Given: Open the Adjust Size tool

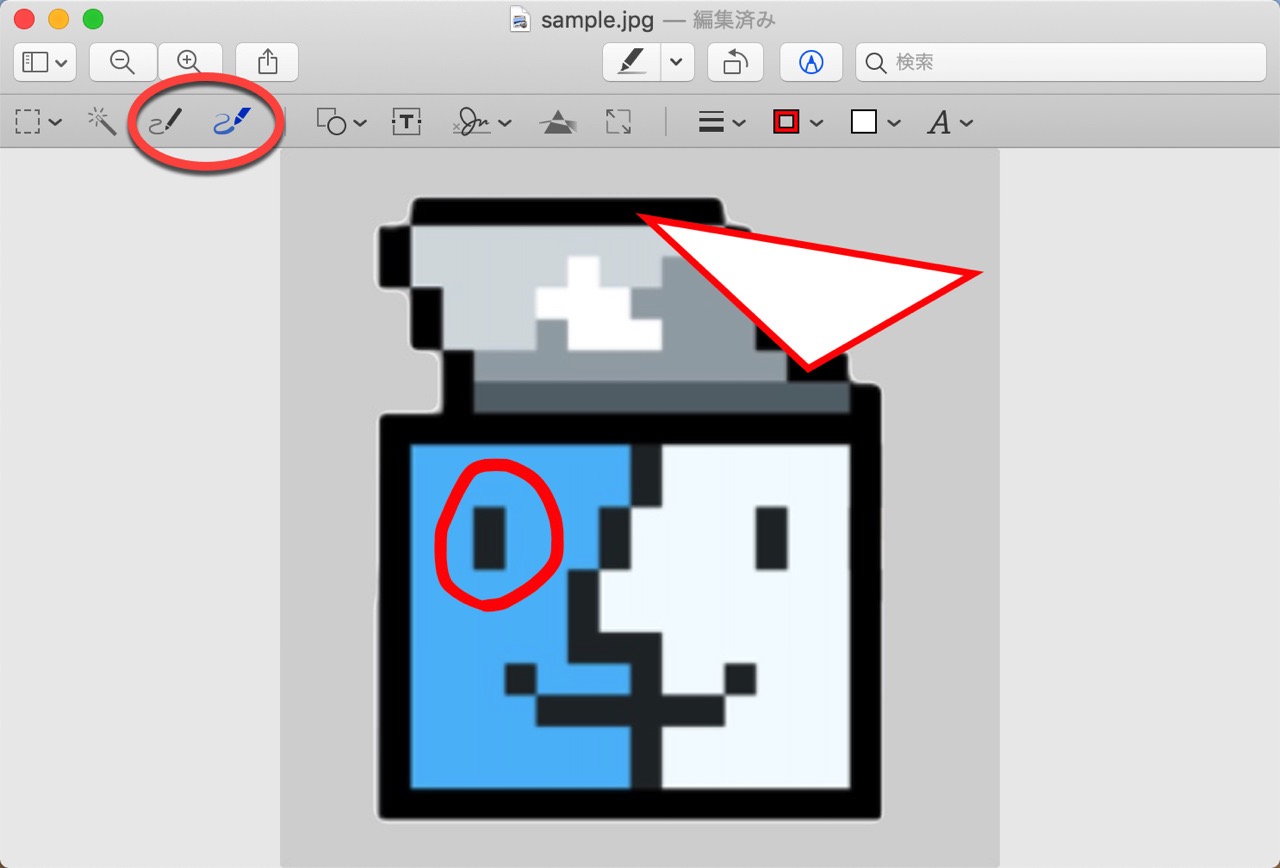Looking at the screenshot, I should [619, 122].
